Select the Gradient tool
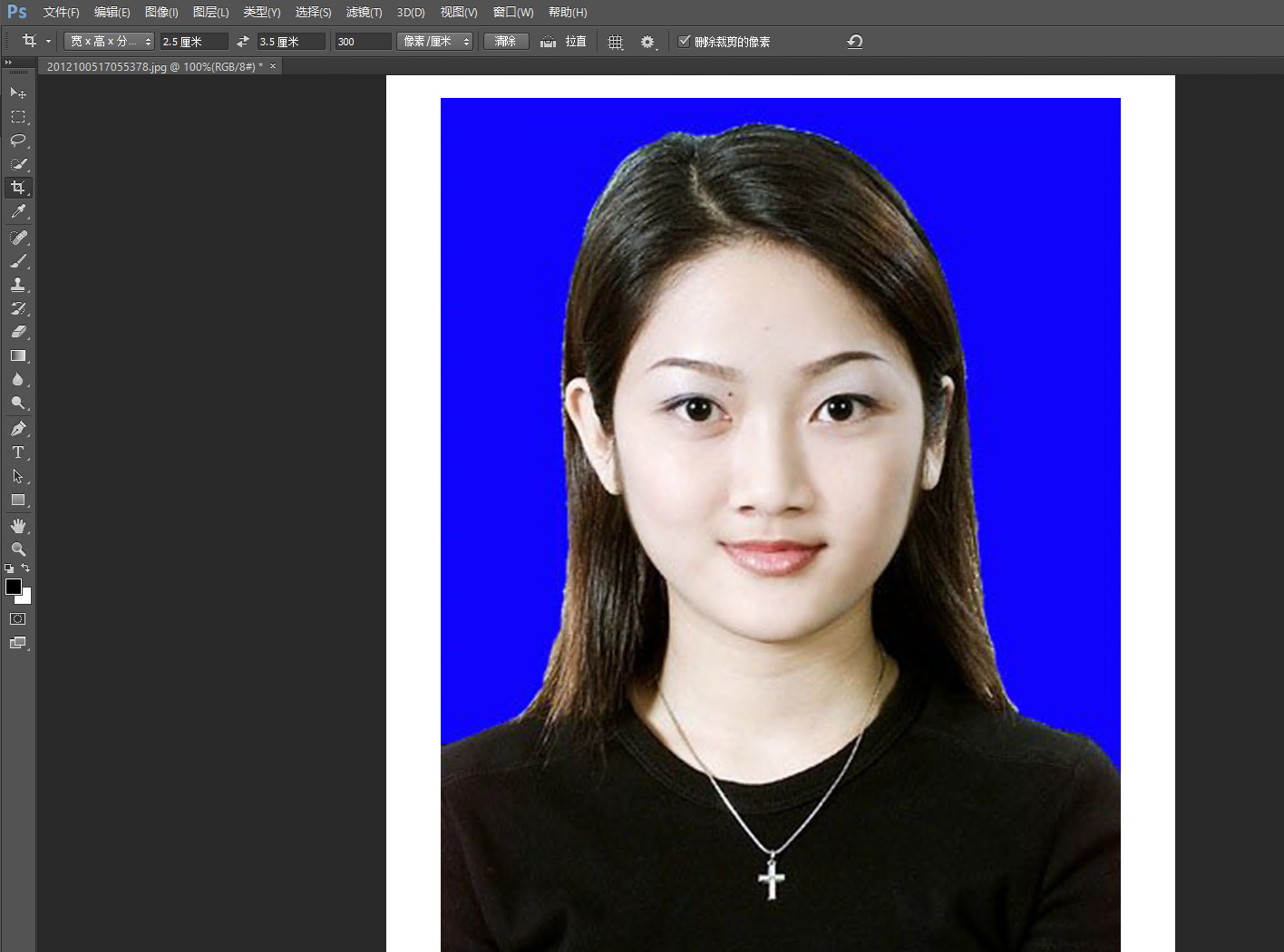The height and width of the screenshot is (952, 1284). tap(18, 355)
